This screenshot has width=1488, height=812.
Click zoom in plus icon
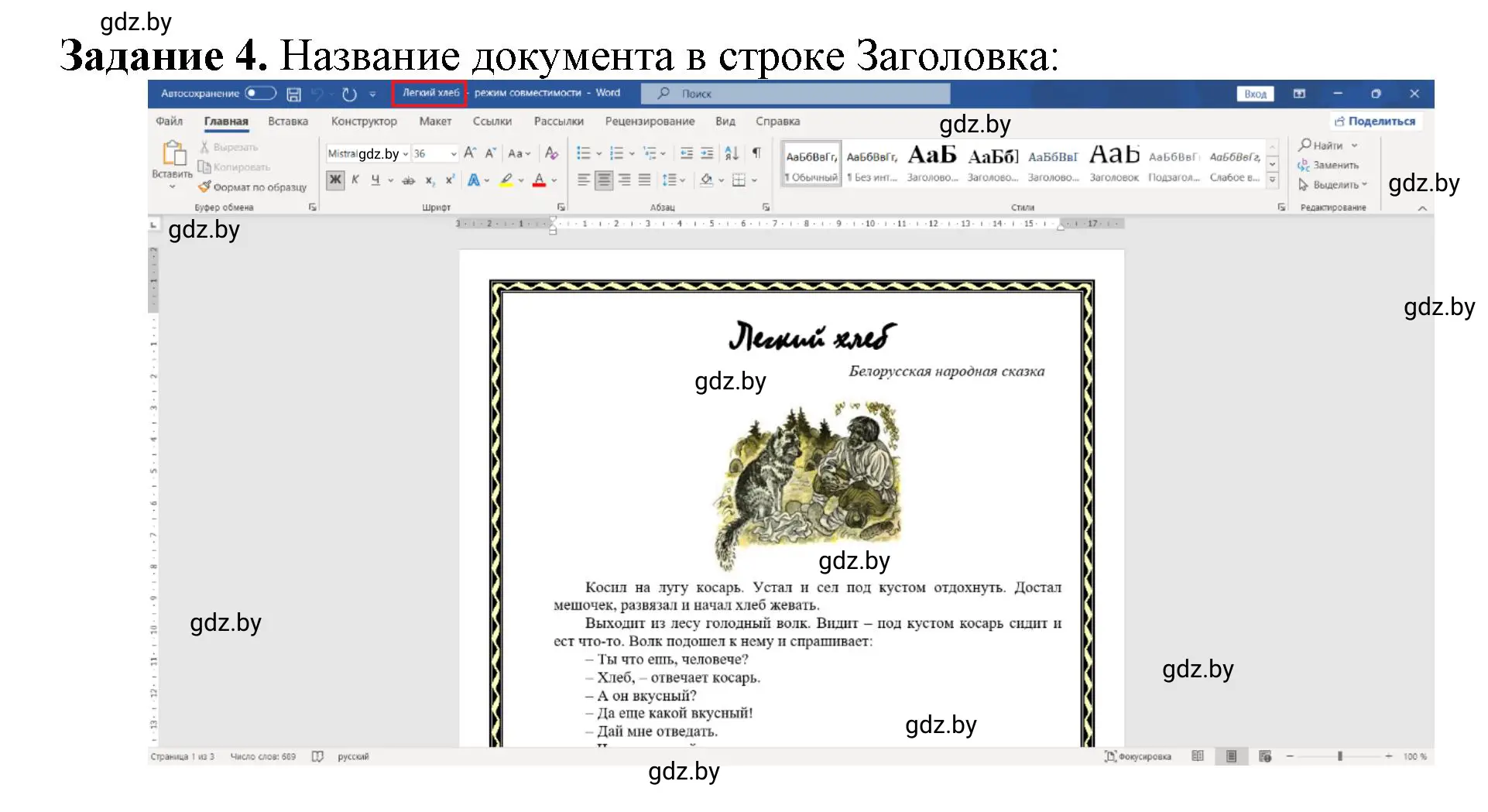(x=1389, y=756)
